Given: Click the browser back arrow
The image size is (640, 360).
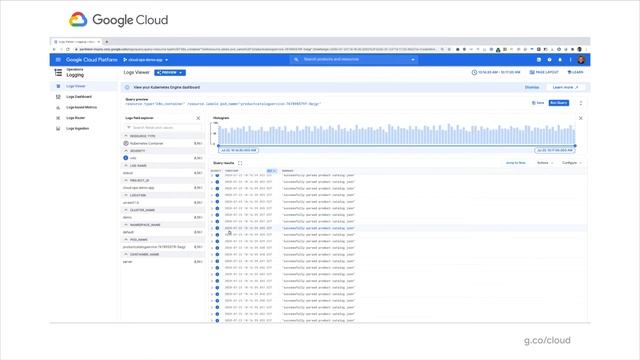Looking at the screenshot, I should click(x=54, y=49).
